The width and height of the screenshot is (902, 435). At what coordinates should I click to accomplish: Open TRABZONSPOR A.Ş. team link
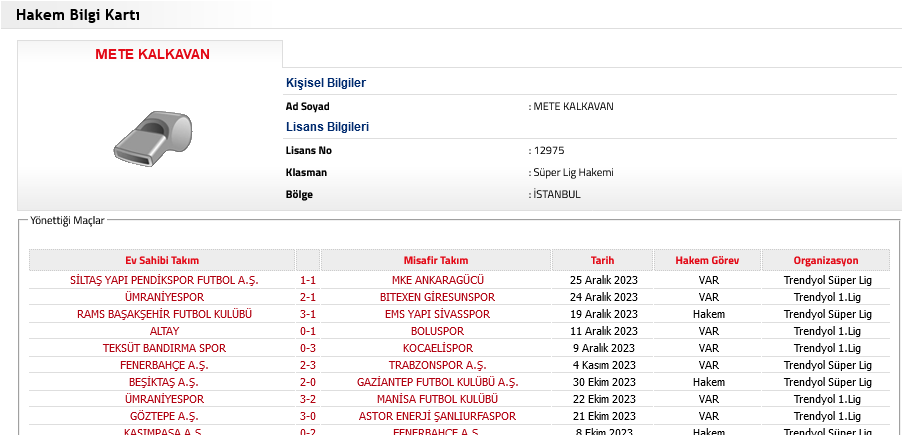437,365
